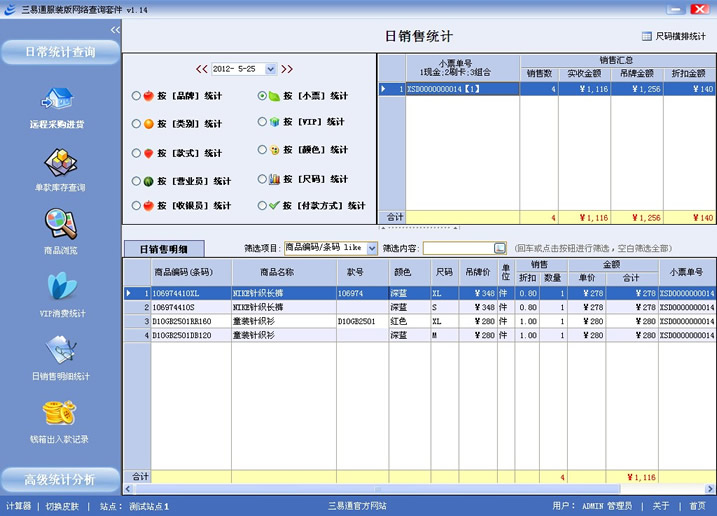The width and height of the screenshot is (717, 516).
Task: Click the 计算器 status bar link
Action: pos(18,506)
